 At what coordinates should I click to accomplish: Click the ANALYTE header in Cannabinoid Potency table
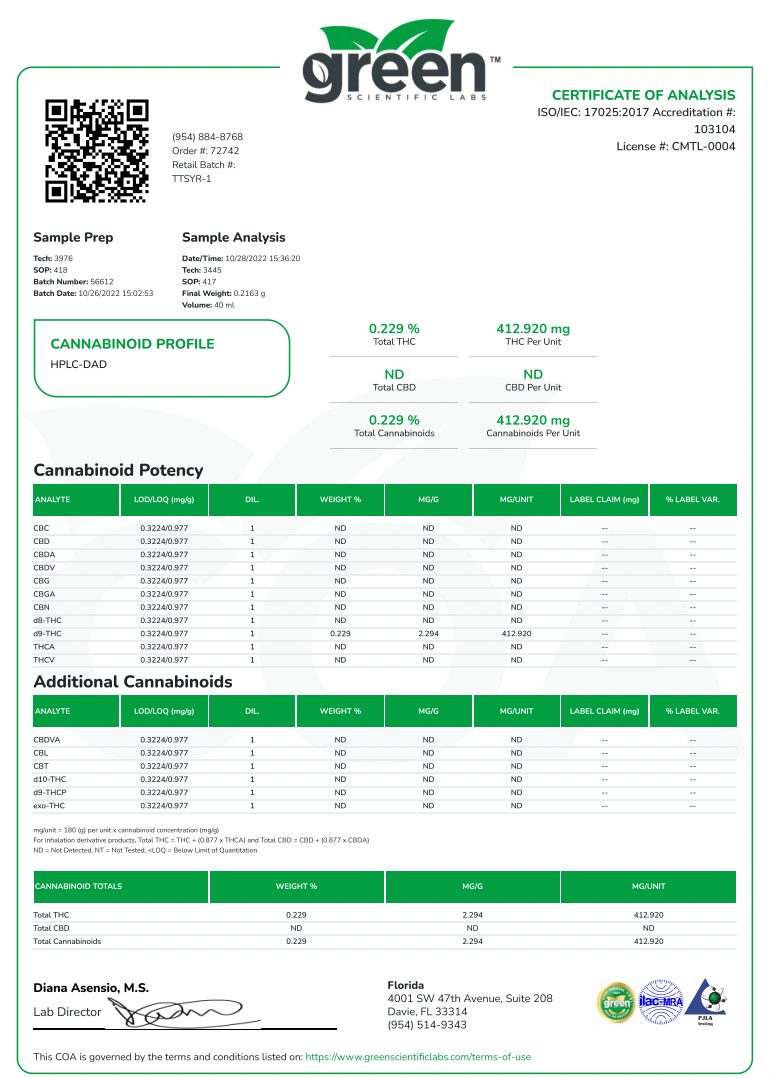52,499
